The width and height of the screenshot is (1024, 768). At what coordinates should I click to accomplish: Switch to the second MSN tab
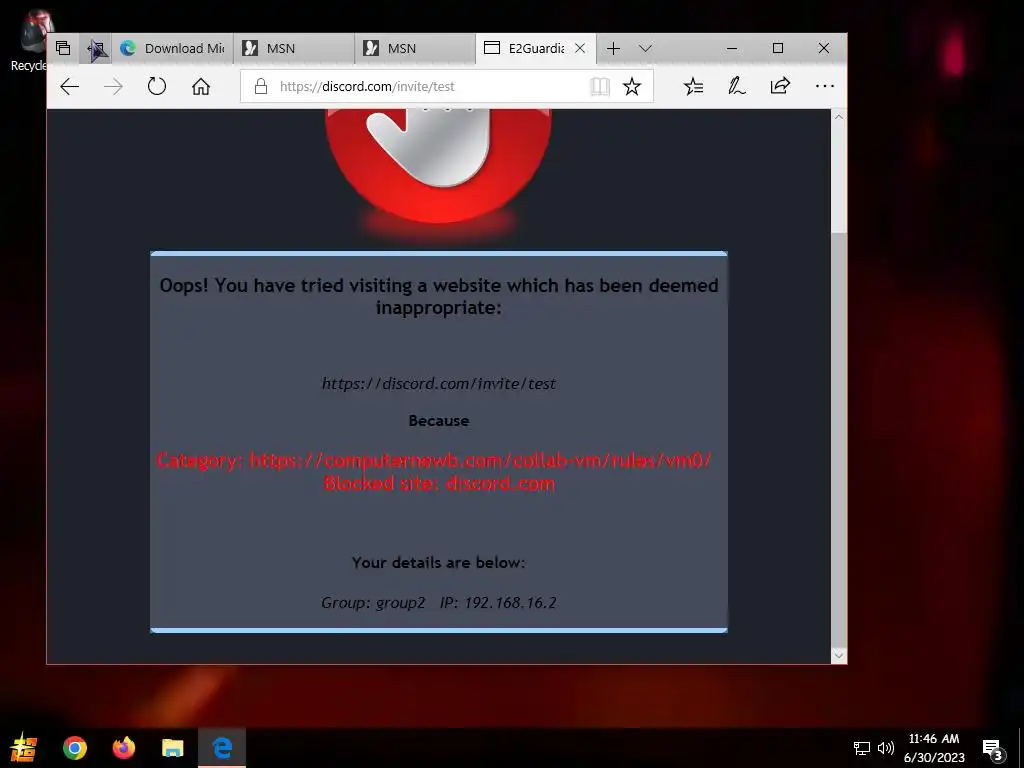tap(414, 48)
